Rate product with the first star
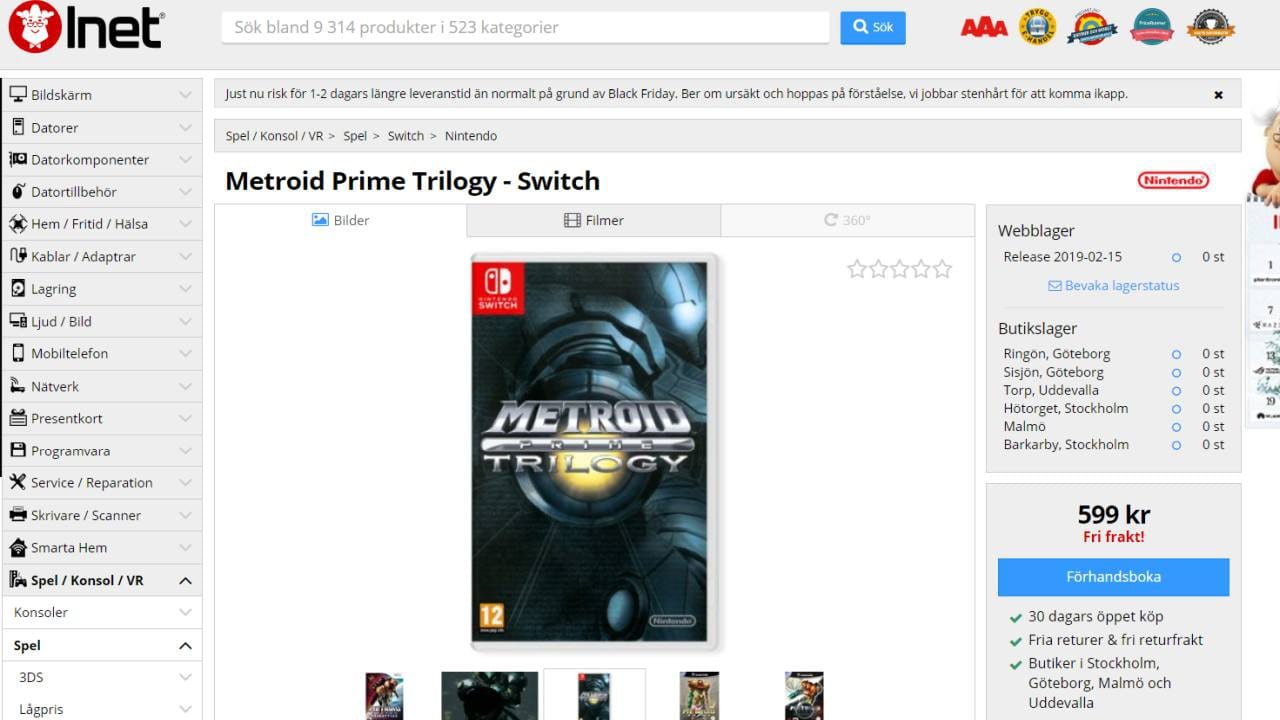 tap(857, 268)
